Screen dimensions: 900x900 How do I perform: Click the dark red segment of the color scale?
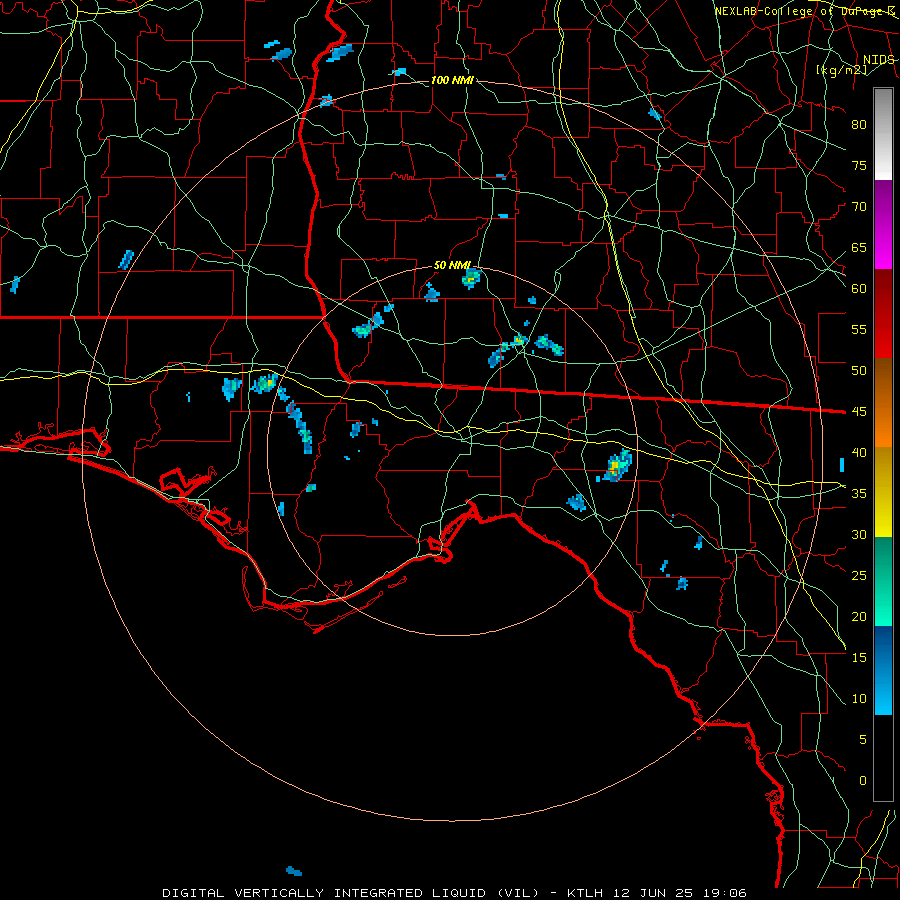pyautogui.click(x=883, y=314)
